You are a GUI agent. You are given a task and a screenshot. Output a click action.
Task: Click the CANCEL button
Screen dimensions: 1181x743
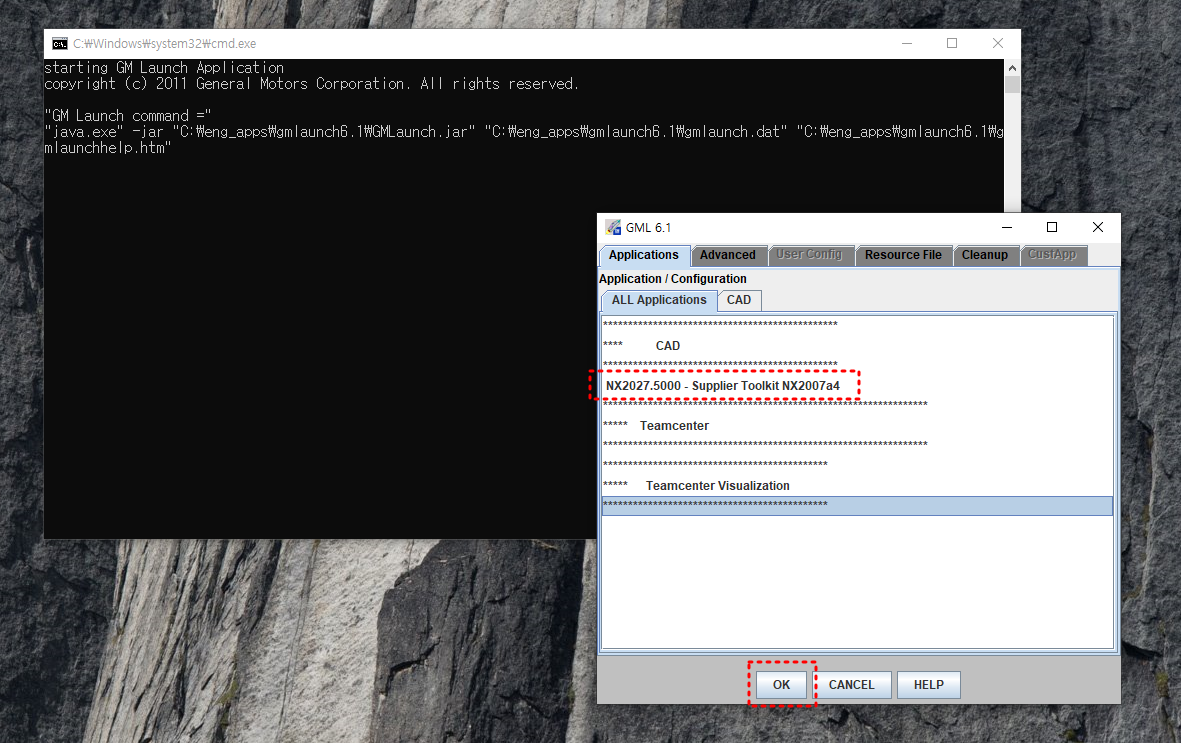pyautogui.click(x=852, y=685)
